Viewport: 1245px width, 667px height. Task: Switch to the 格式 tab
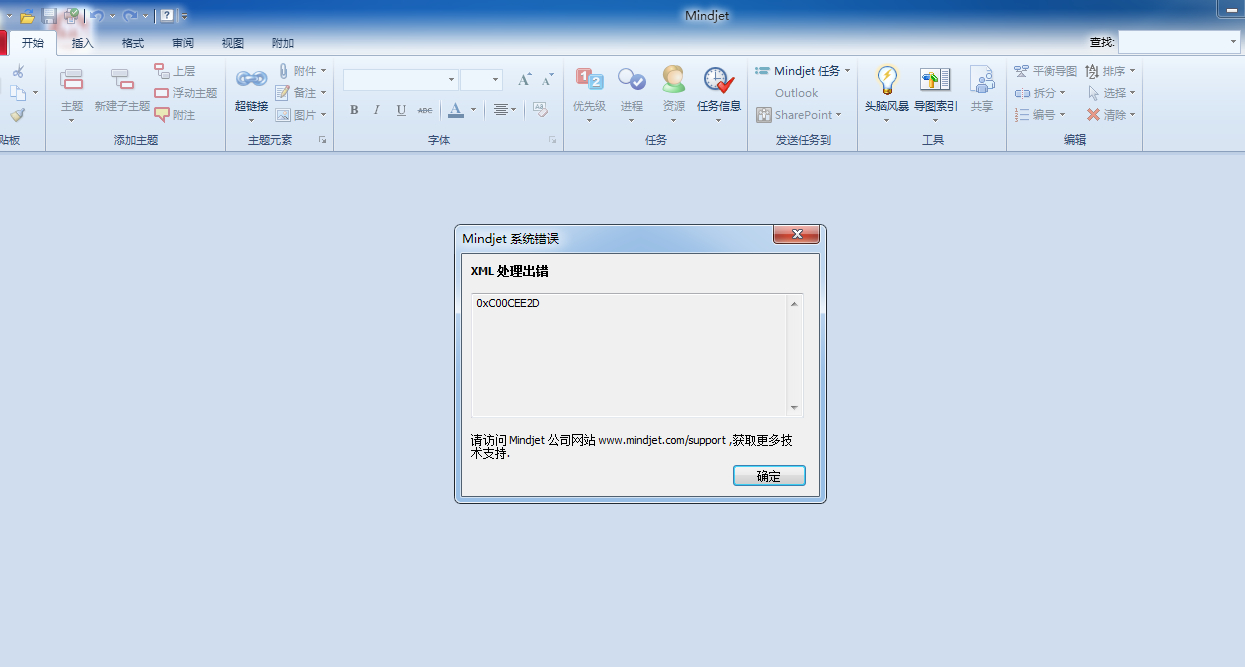click(133, 43)
